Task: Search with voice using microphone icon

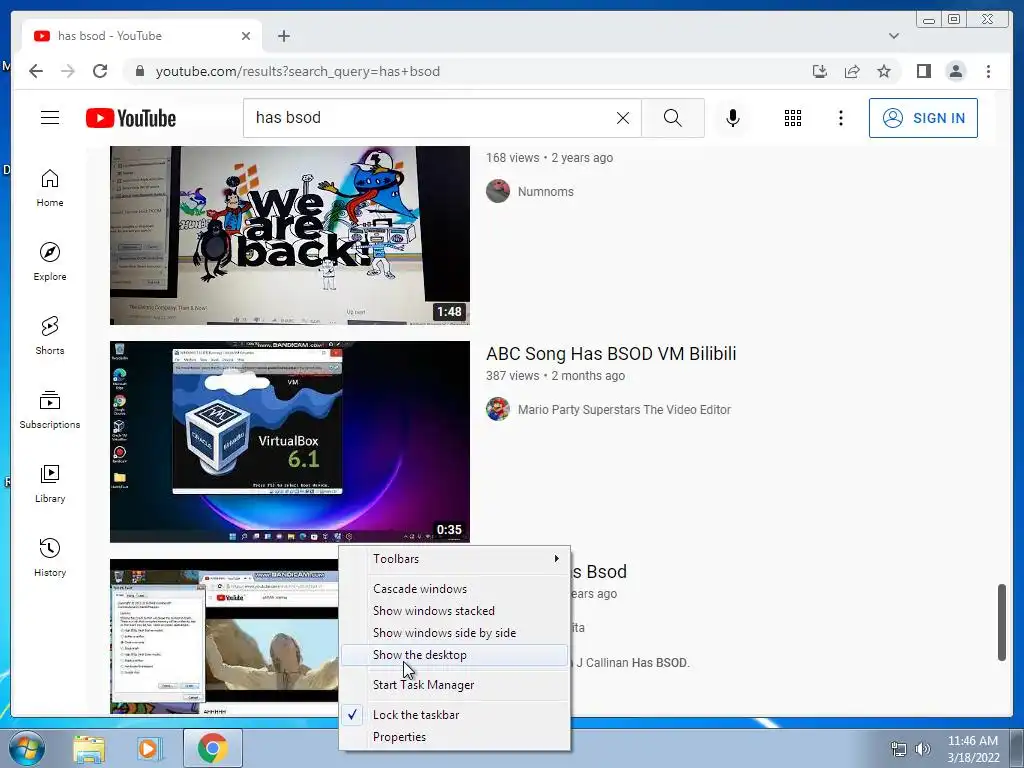Action: tap(733, 118)
